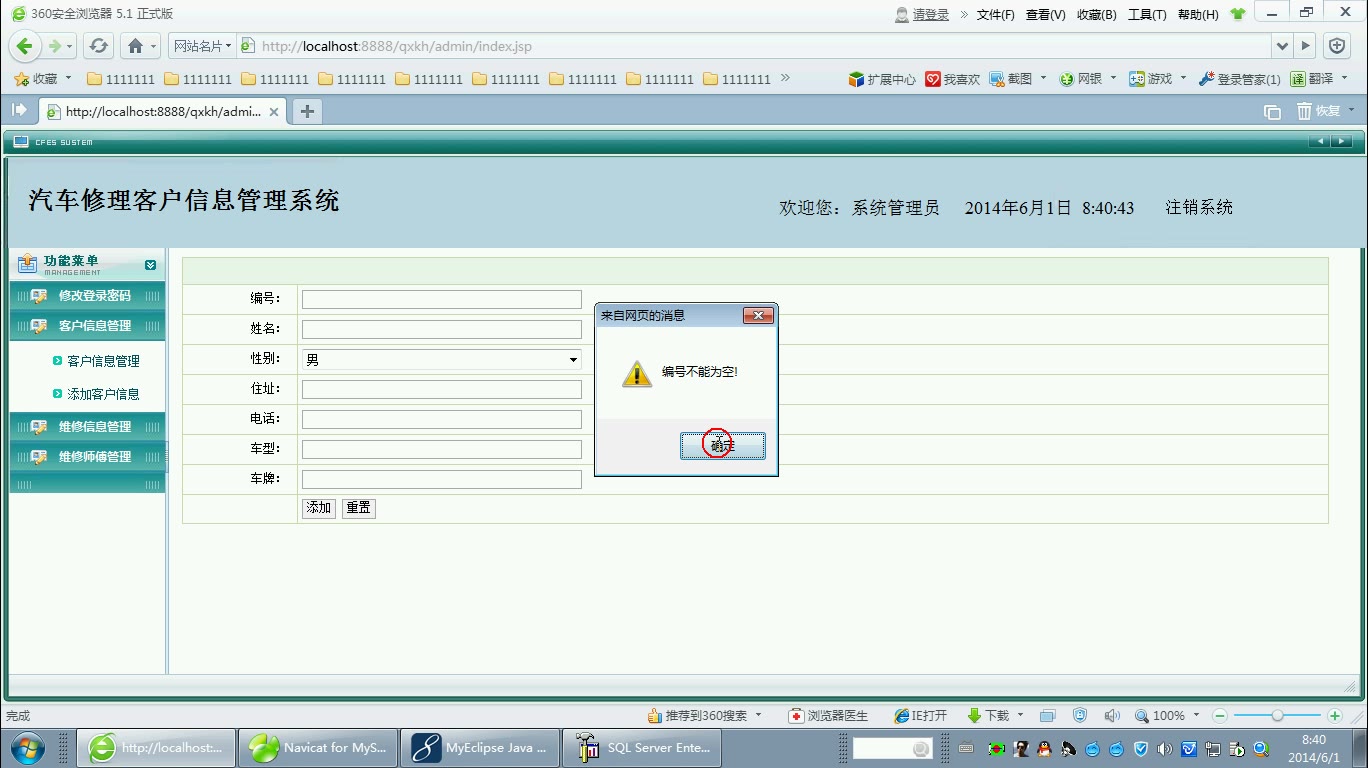
Task: Mute sound via status bar speaker icon
Action: pos(1112,716)
